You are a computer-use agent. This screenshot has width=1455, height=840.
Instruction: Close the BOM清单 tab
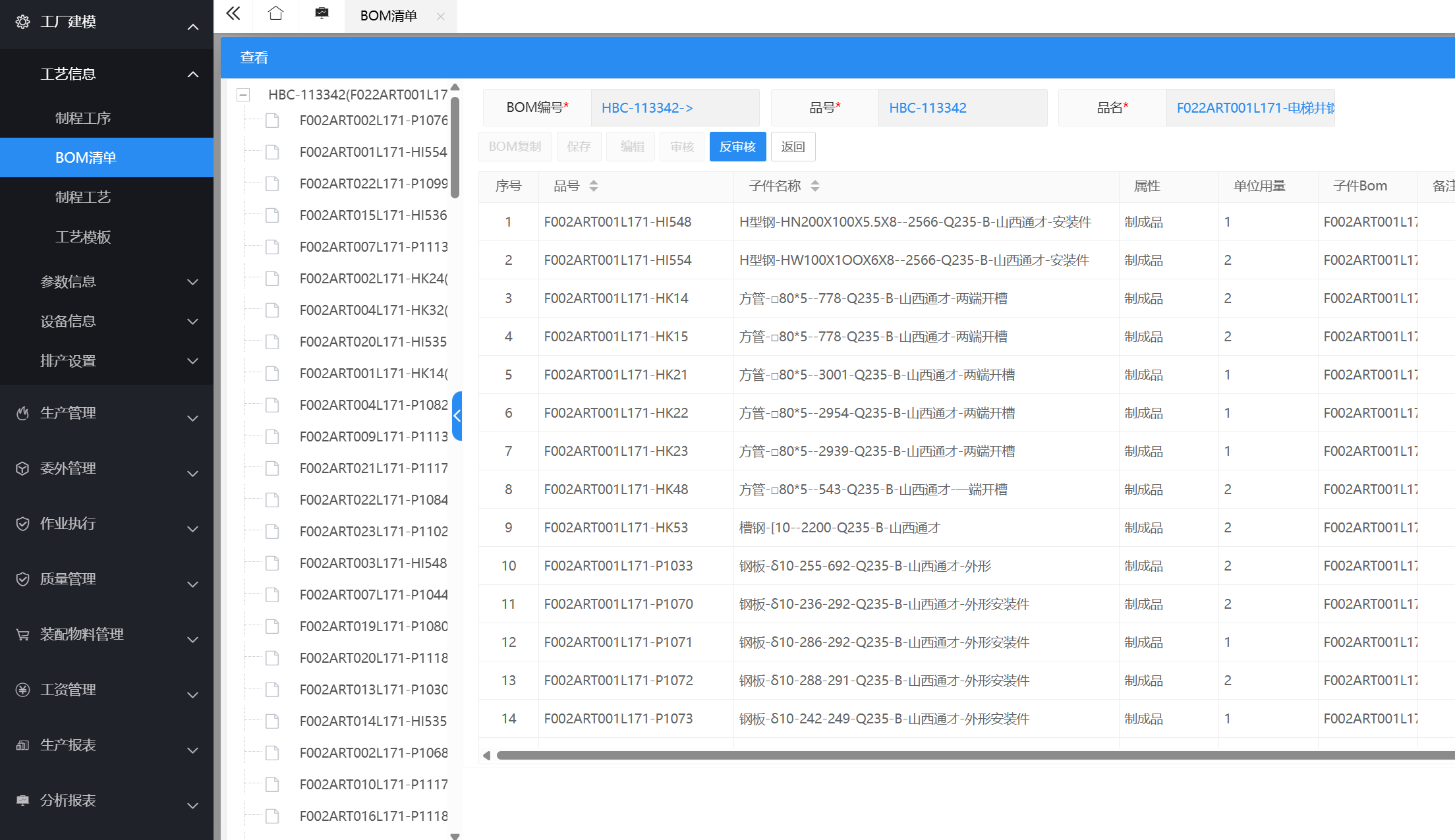(441, 16)
